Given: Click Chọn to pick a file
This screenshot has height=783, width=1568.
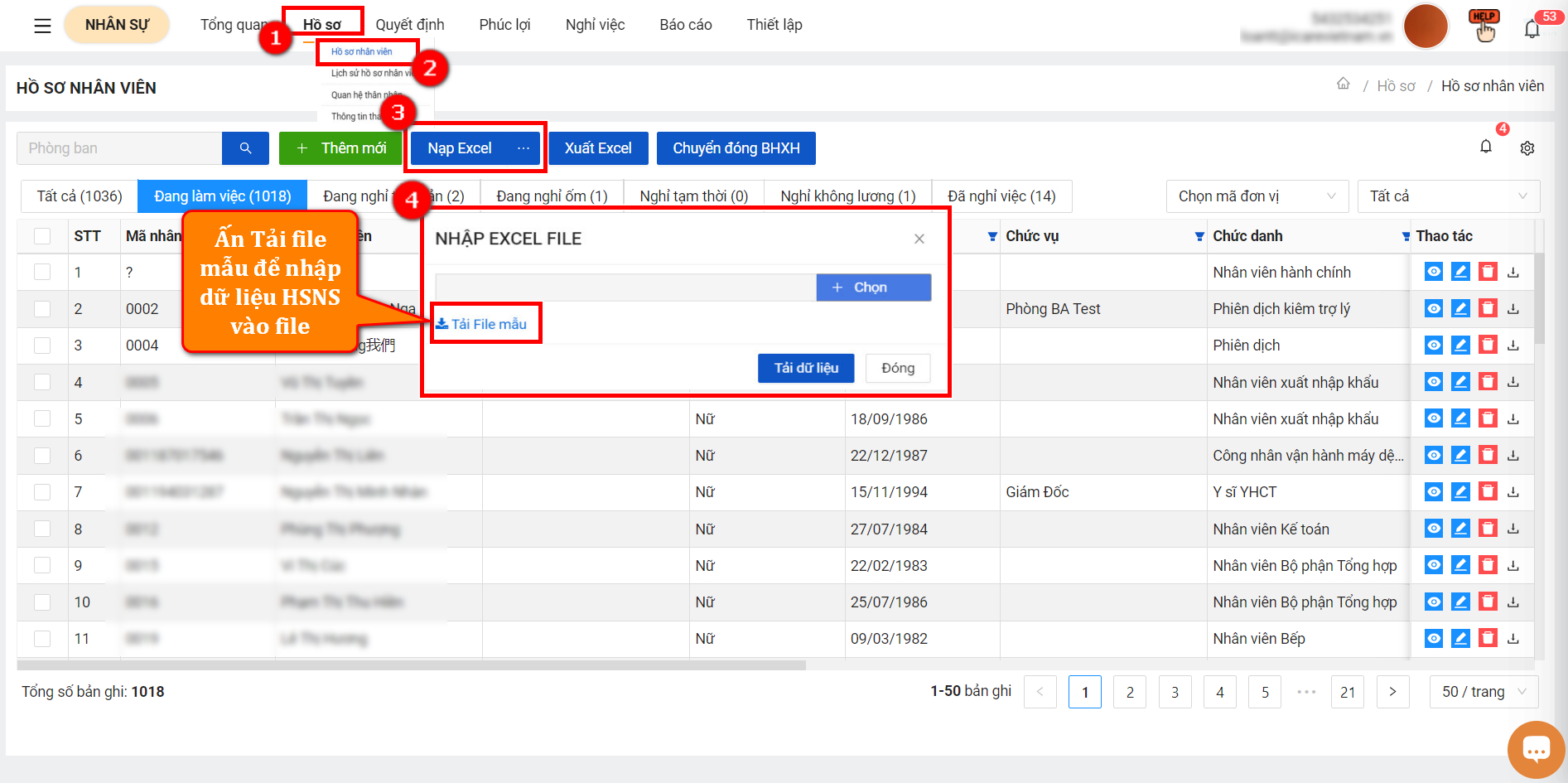Looking at the screenshot, I should pos(874,288).
